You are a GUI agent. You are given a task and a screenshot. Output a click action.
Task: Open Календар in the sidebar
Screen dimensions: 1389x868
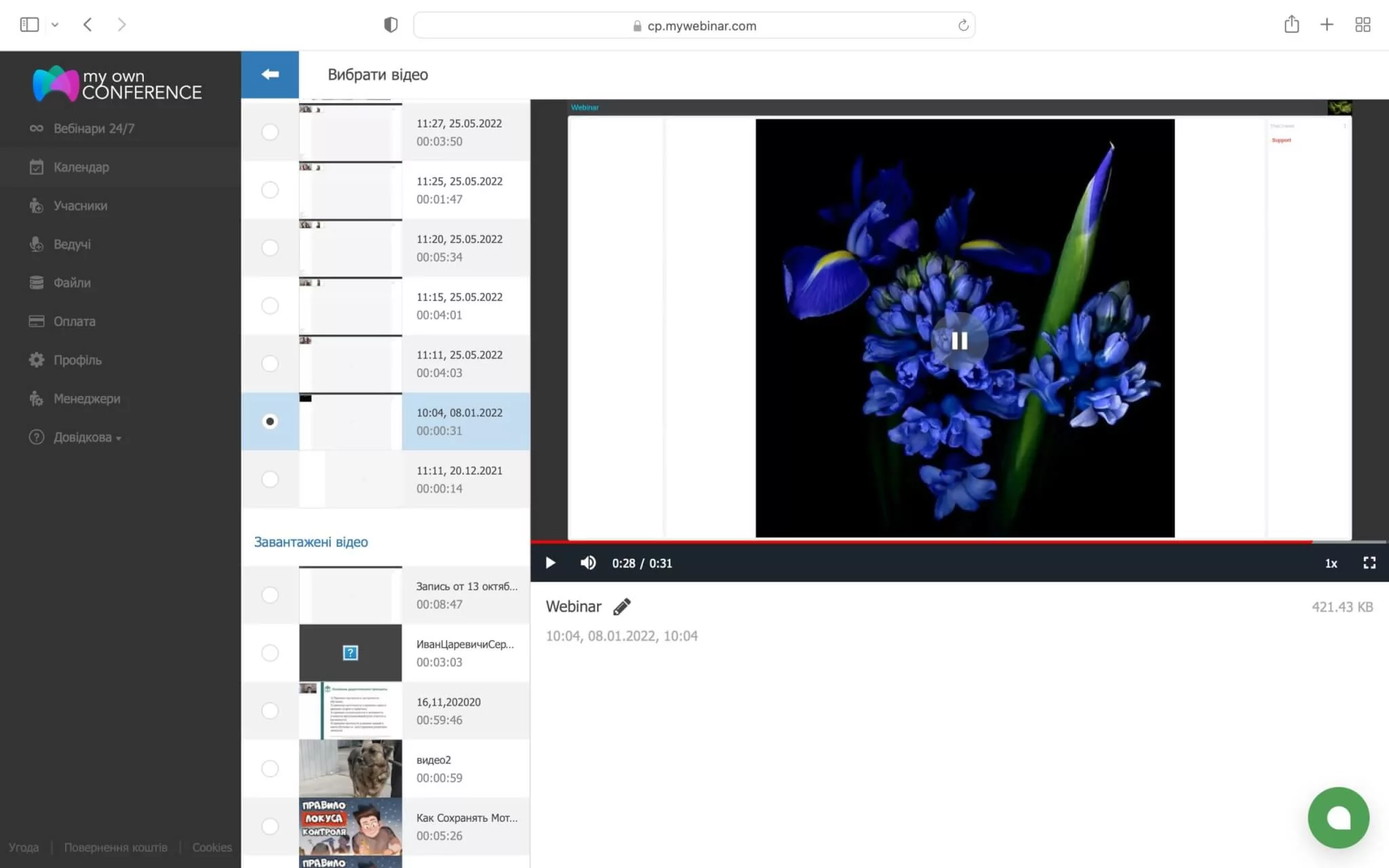click(x=81, y=167)
